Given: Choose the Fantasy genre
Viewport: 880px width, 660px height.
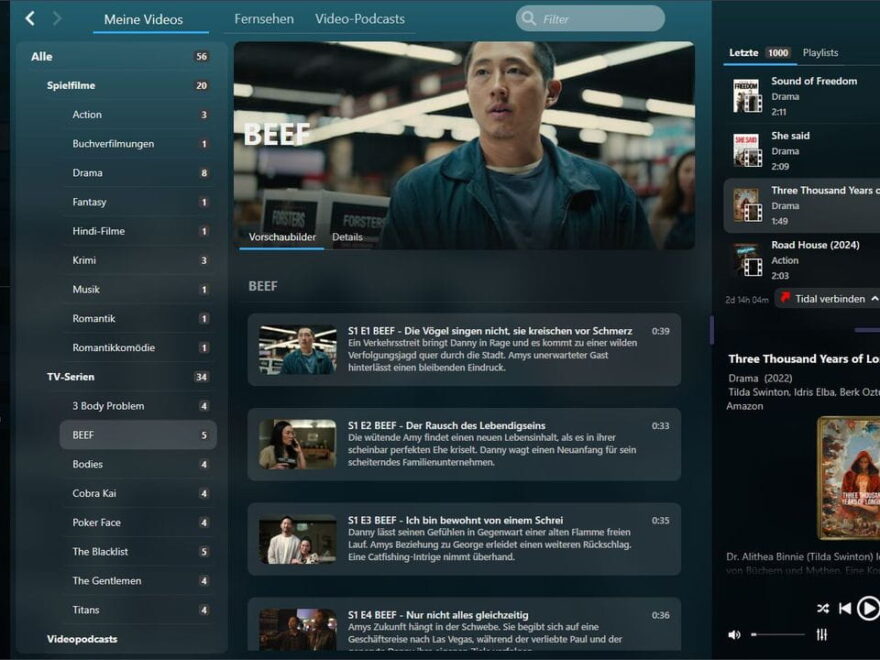Looking at the screenshot, I should 138,202.
